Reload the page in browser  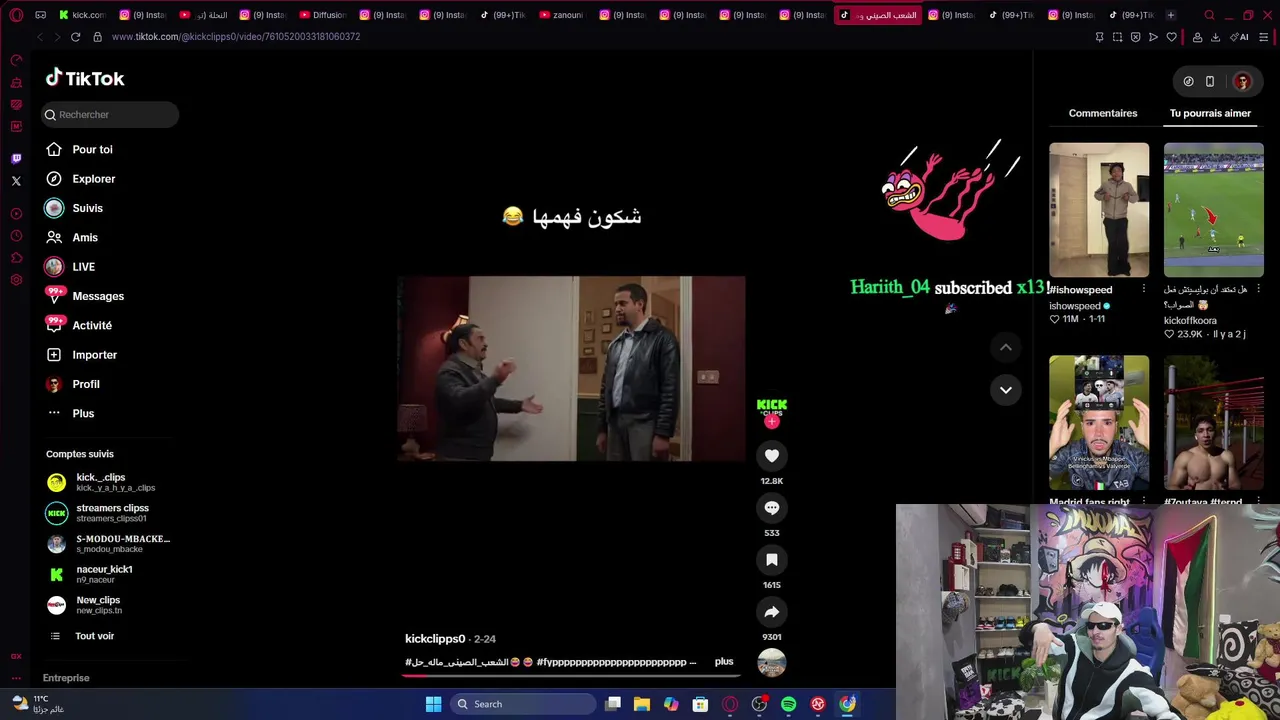[75, 37]
